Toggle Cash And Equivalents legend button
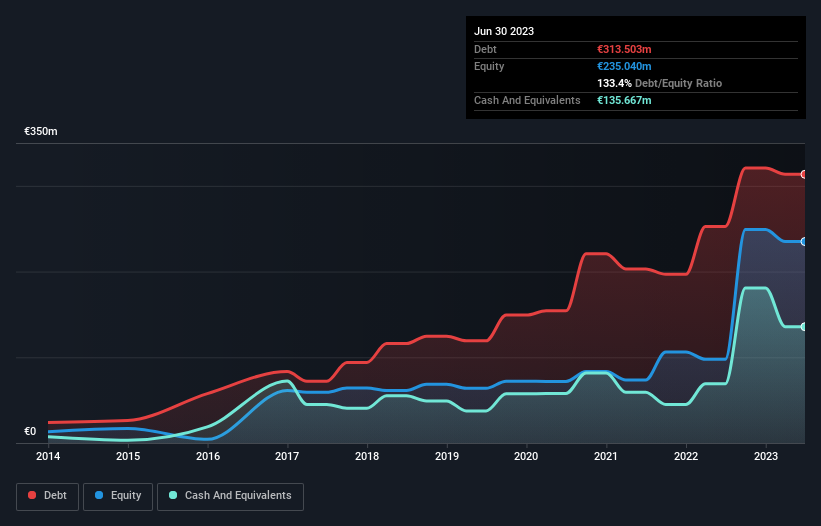Screen dimensions: 821x526 click(x=230, y=496)
